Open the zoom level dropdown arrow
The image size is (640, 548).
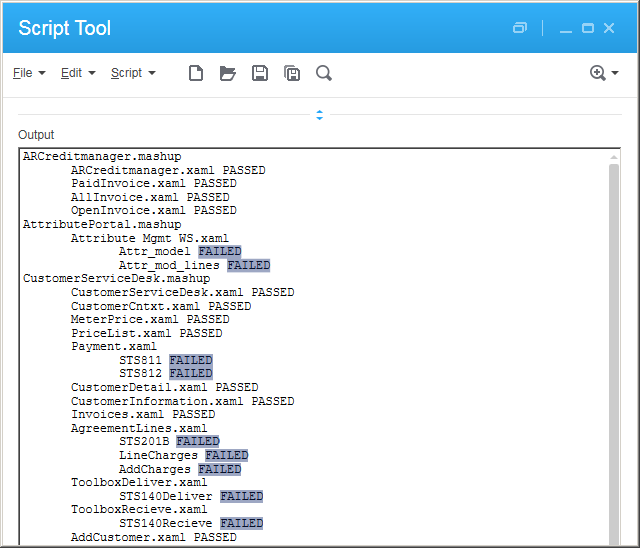[x=615, y=73]
